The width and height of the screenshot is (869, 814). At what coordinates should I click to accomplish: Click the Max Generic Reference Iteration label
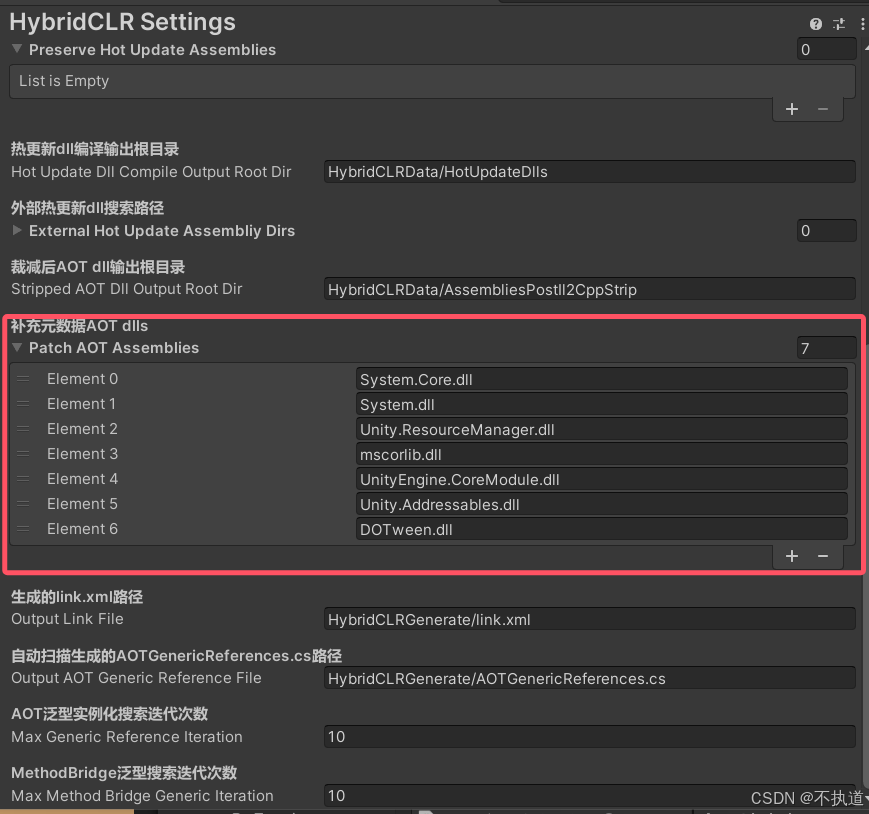(127, 736)
